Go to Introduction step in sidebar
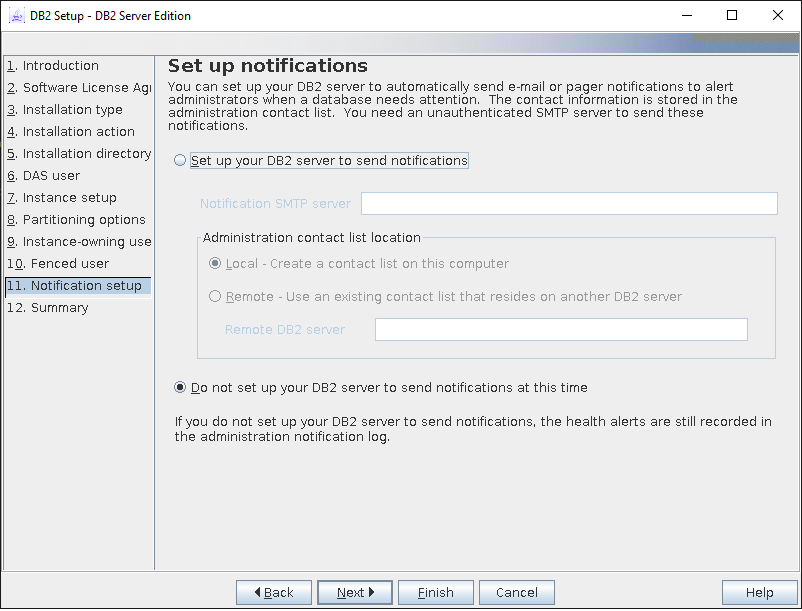 (60, 66)
